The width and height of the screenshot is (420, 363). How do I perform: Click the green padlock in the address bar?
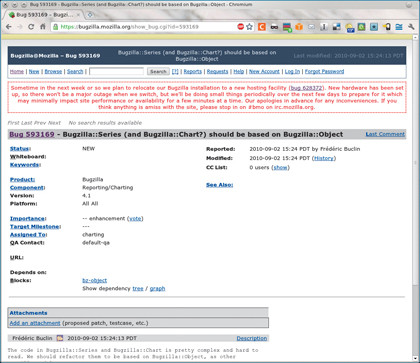[x=56, y=27]
